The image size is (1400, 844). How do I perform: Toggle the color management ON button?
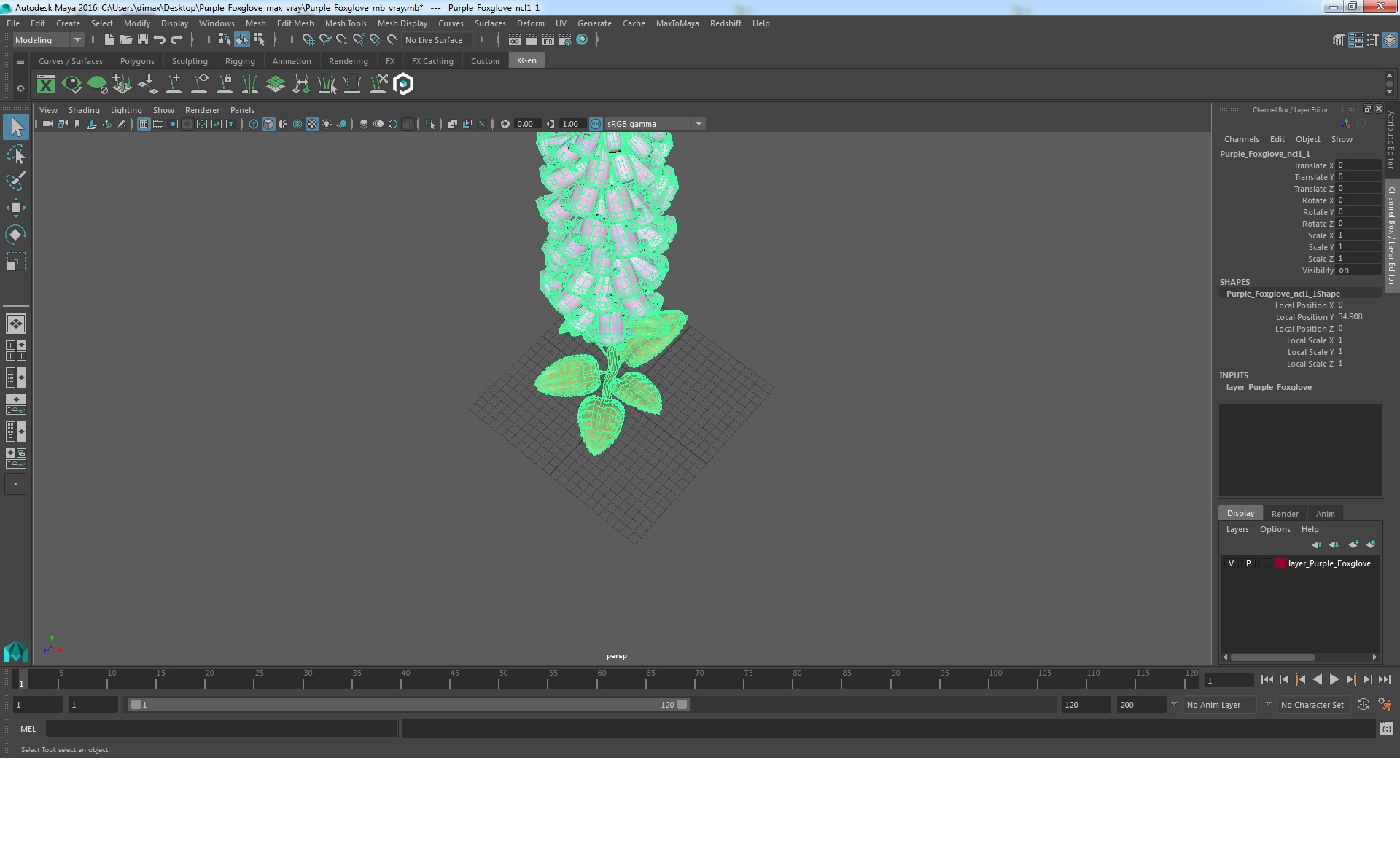pos(596,124)
